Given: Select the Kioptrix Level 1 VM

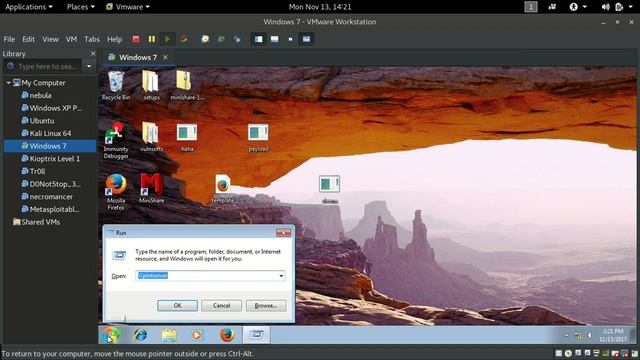Looking at the screenshot, I should click(x=51, y=158).
